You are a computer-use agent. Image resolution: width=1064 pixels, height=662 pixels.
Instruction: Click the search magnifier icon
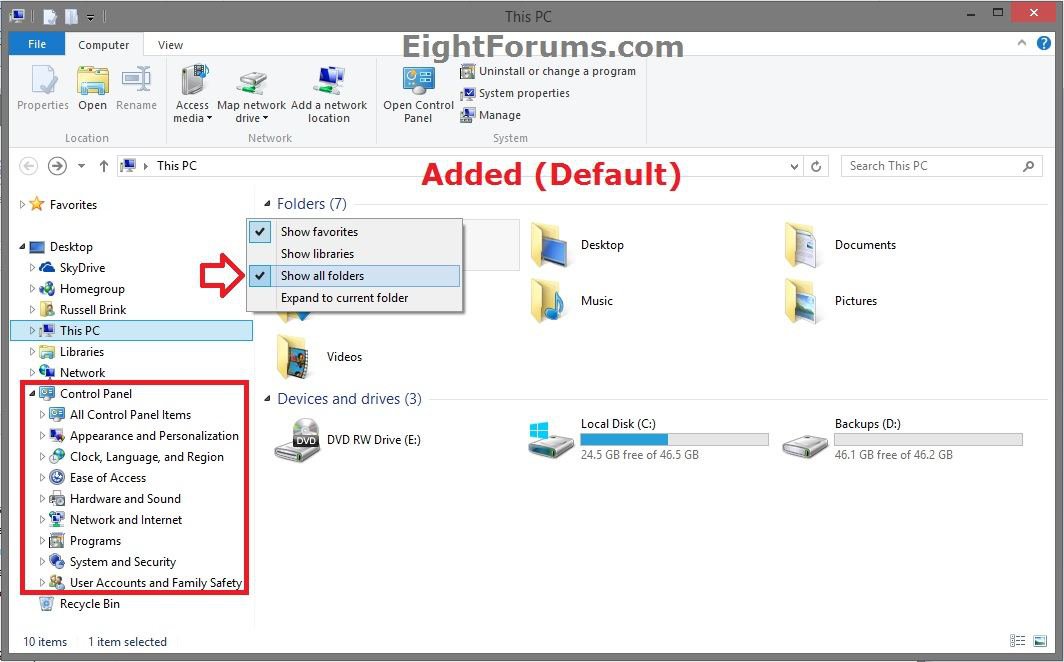point(1029,166)
